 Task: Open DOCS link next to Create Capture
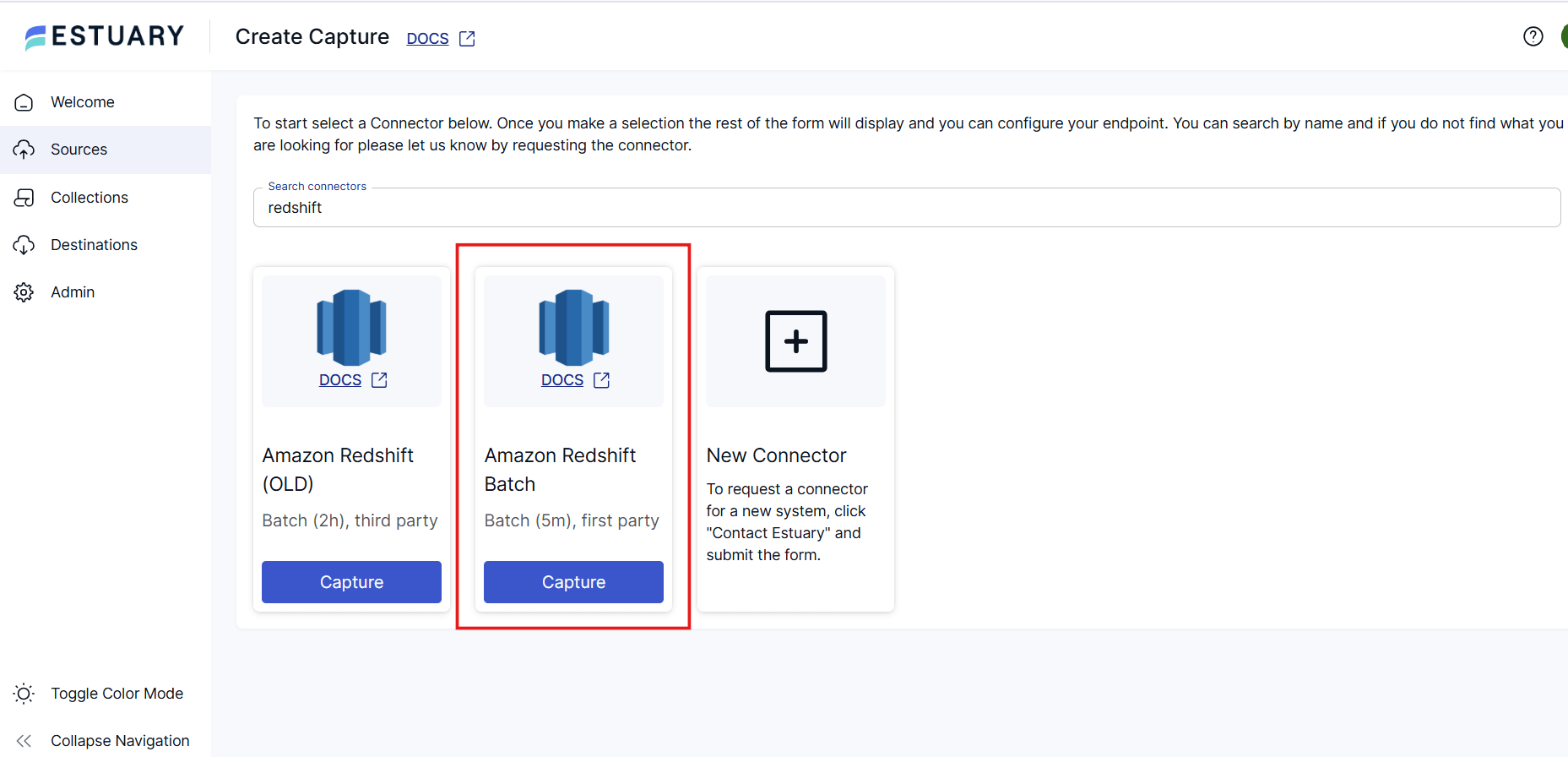tap(427, 39)
